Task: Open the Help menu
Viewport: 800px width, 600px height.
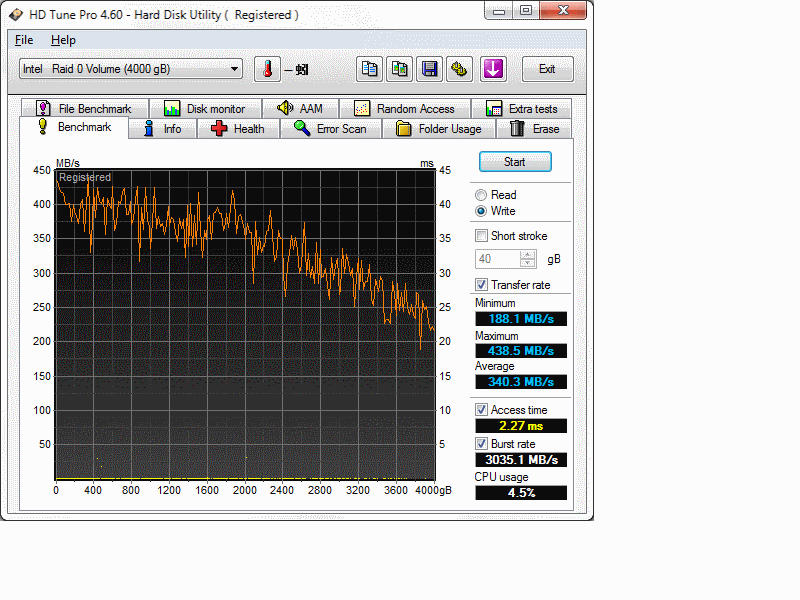Action: coord(63,40)
